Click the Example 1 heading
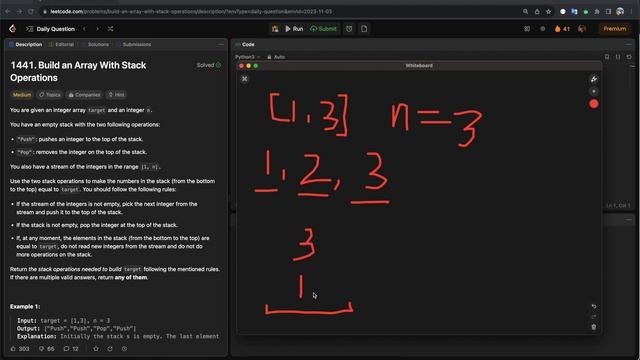 [x=25, y=307]
